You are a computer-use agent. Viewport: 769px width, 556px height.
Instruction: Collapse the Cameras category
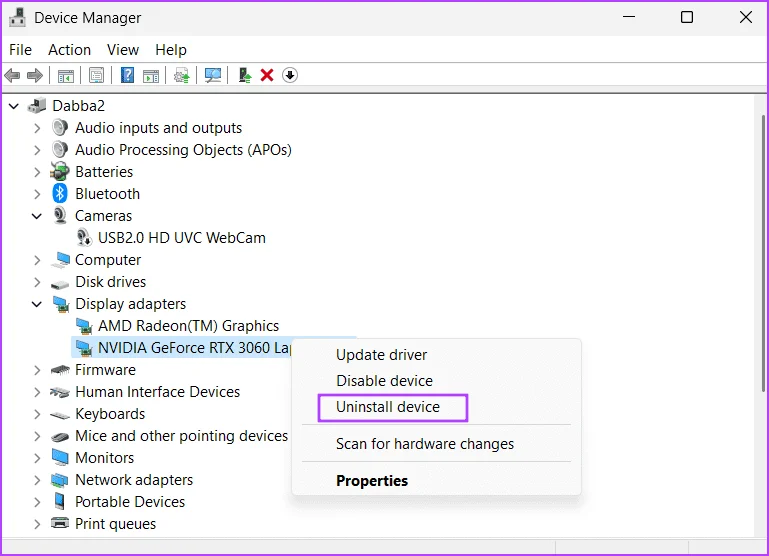(37, 216)
